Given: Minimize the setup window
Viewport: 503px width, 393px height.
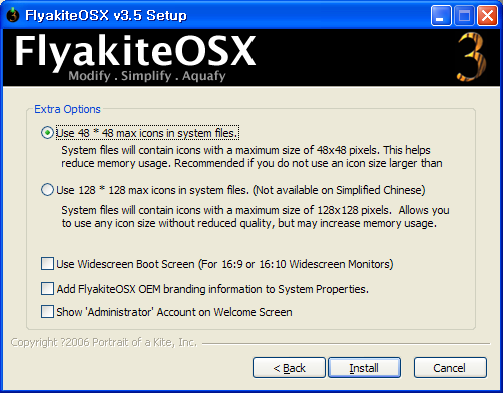Looking at the screenshot, I should [441, 15].
